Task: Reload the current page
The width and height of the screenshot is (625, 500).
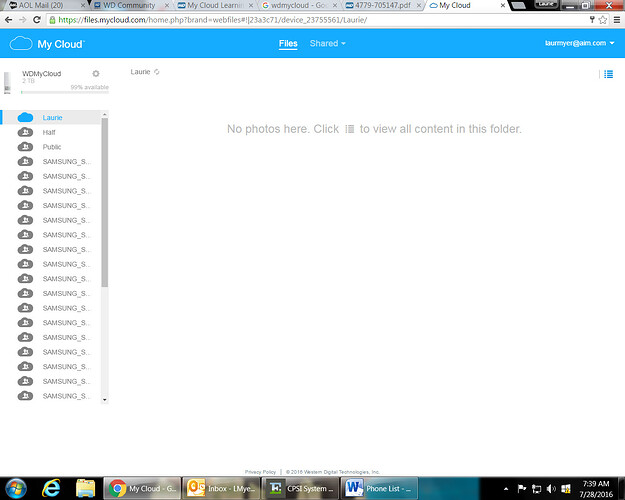Action: pyautogui.click(x=37, y=20)
